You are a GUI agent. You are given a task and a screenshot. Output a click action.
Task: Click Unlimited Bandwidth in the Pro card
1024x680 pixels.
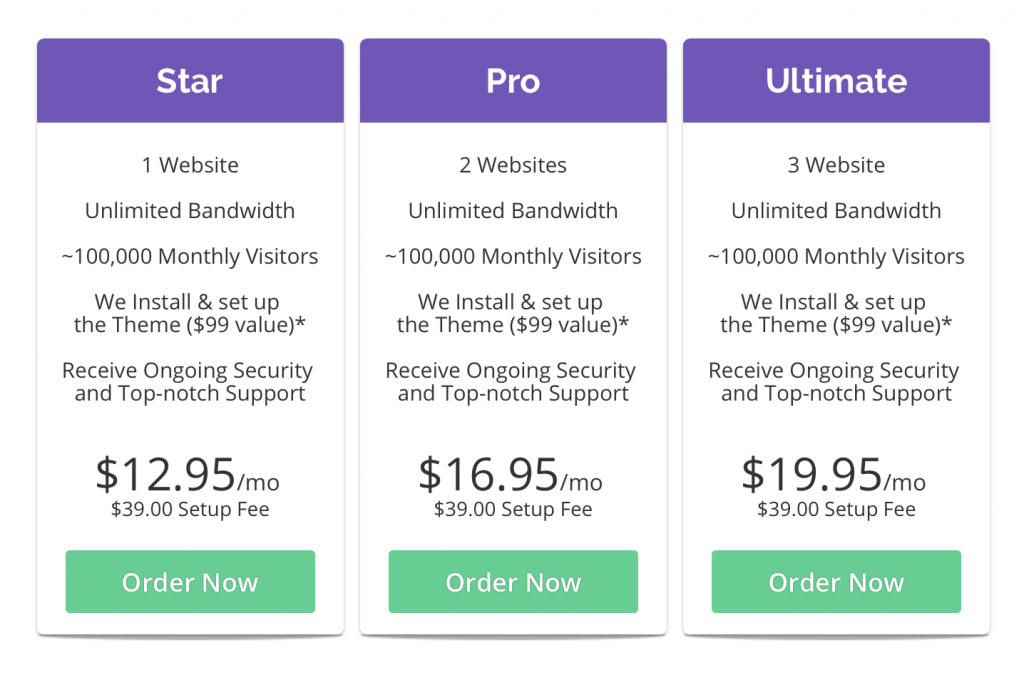tap(513, 210)
